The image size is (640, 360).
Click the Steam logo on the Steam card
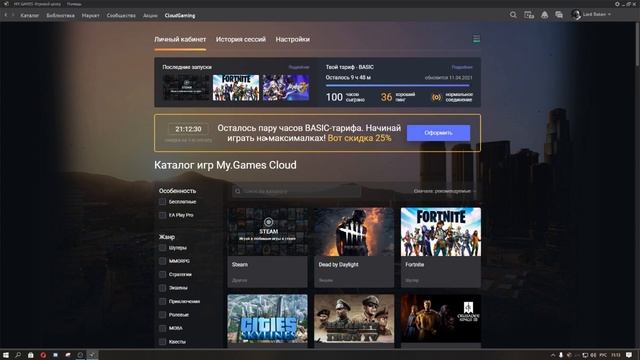click(x=268, y=222)
